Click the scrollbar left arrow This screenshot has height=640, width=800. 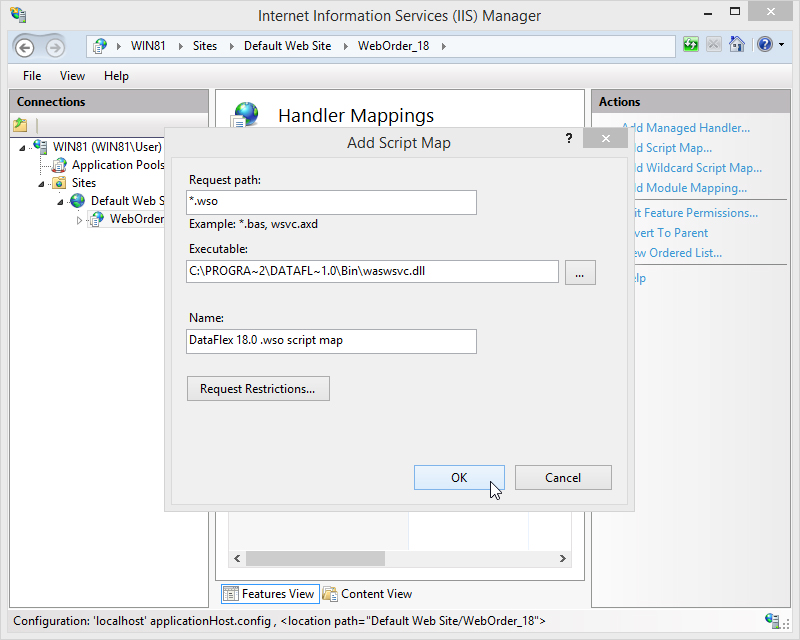[x=237, y=558]
